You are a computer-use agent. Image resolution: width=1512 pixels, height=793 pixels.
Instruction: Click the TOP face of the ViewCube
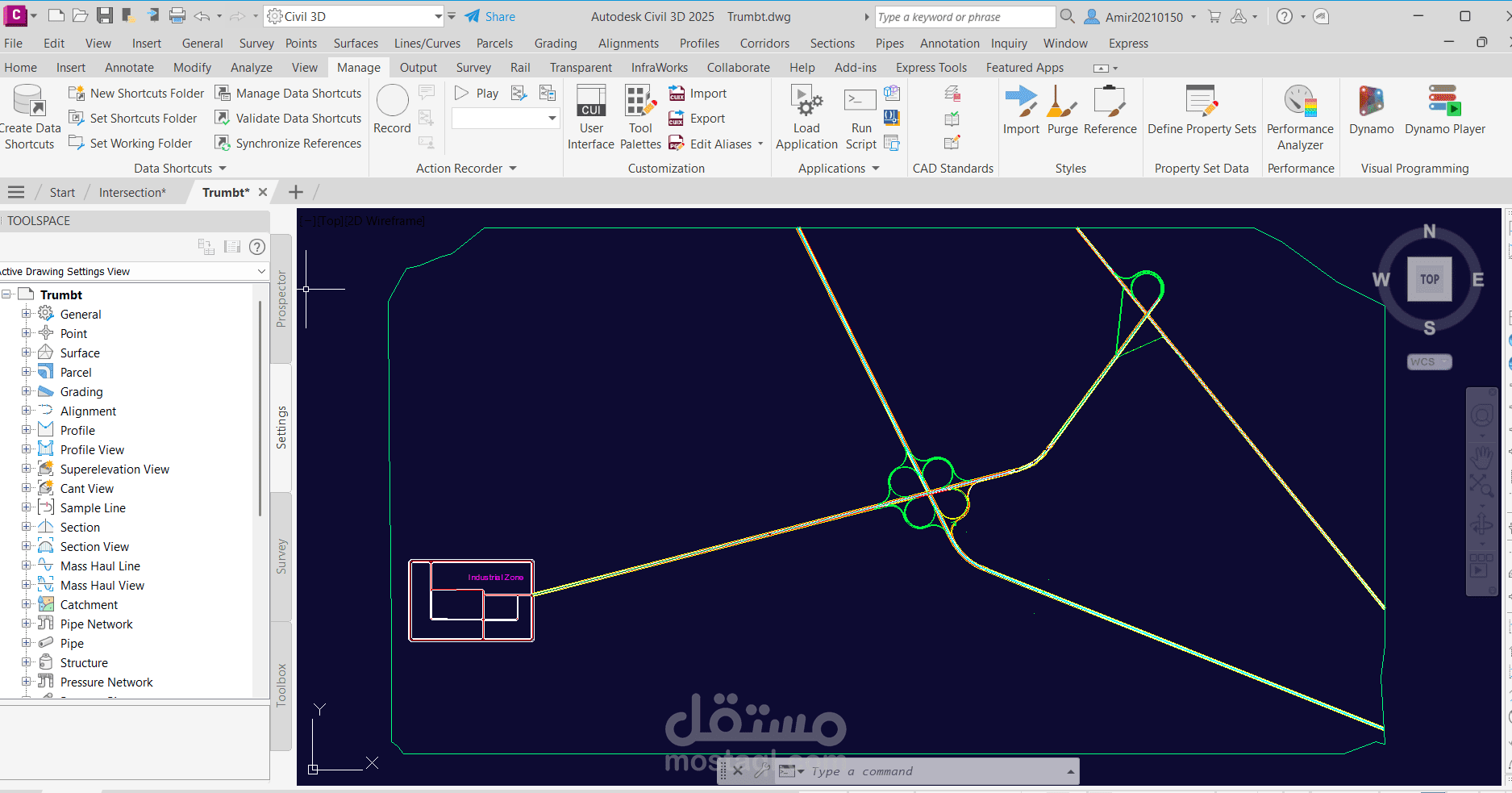(1429, 279)
